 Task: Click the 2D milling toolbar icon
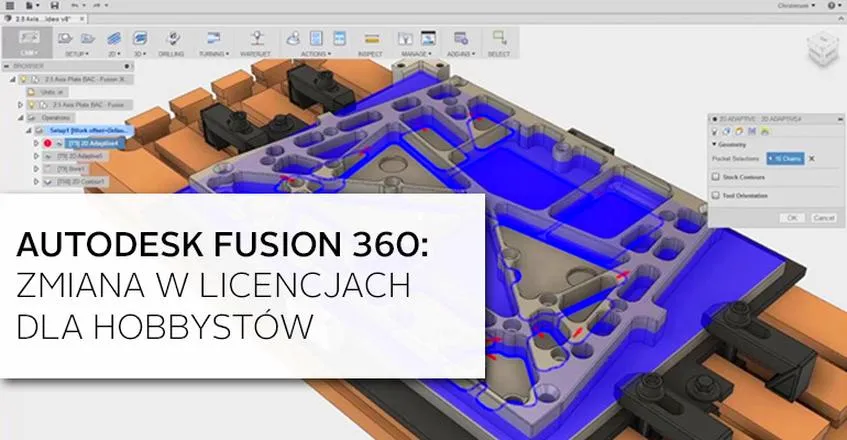[114, 38]
